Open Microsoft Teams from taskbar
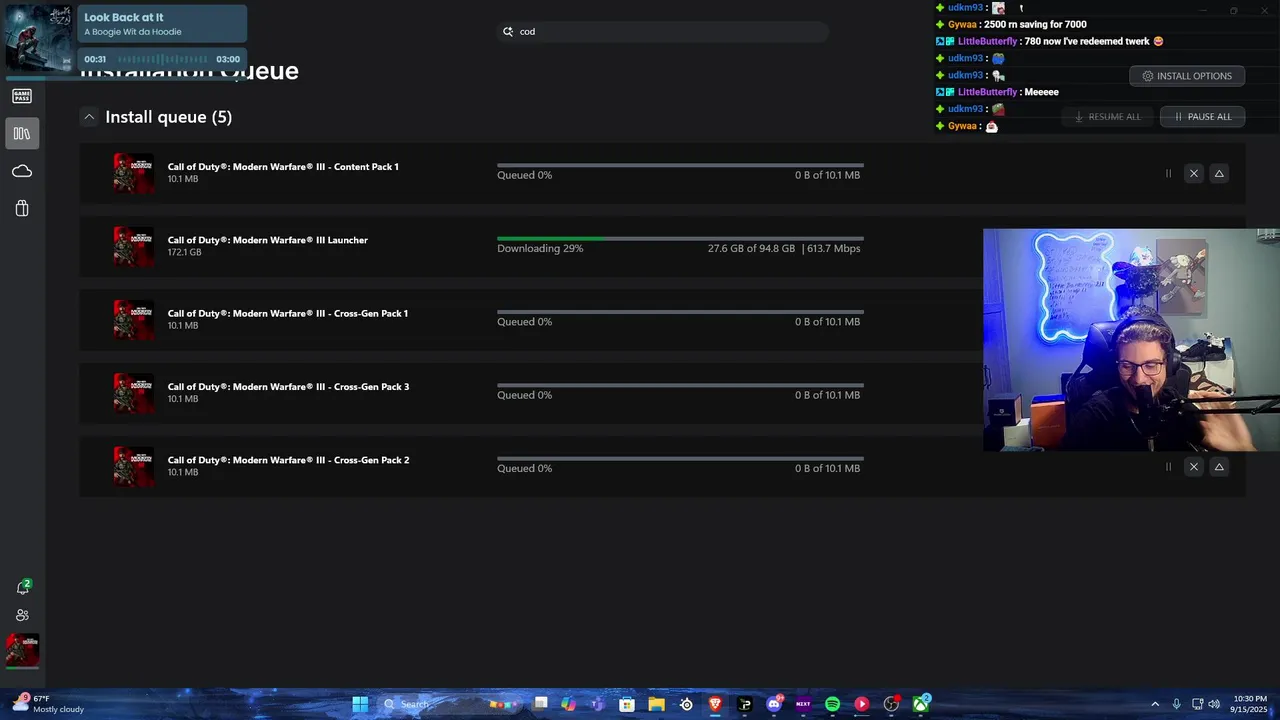This screenshot has width=1280, height=720. [x=598, y=704]
